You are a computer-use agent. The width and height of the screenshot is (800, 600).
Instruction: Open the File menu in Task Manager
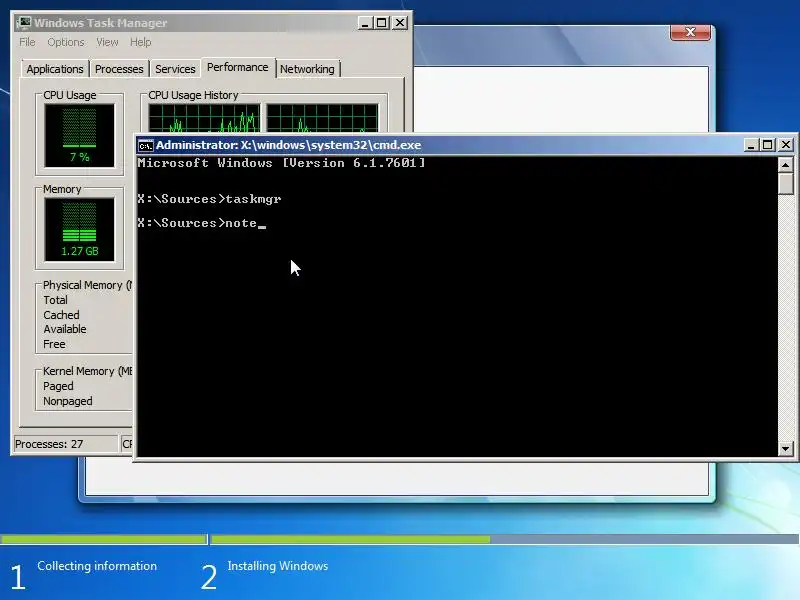tap(27, 42)
